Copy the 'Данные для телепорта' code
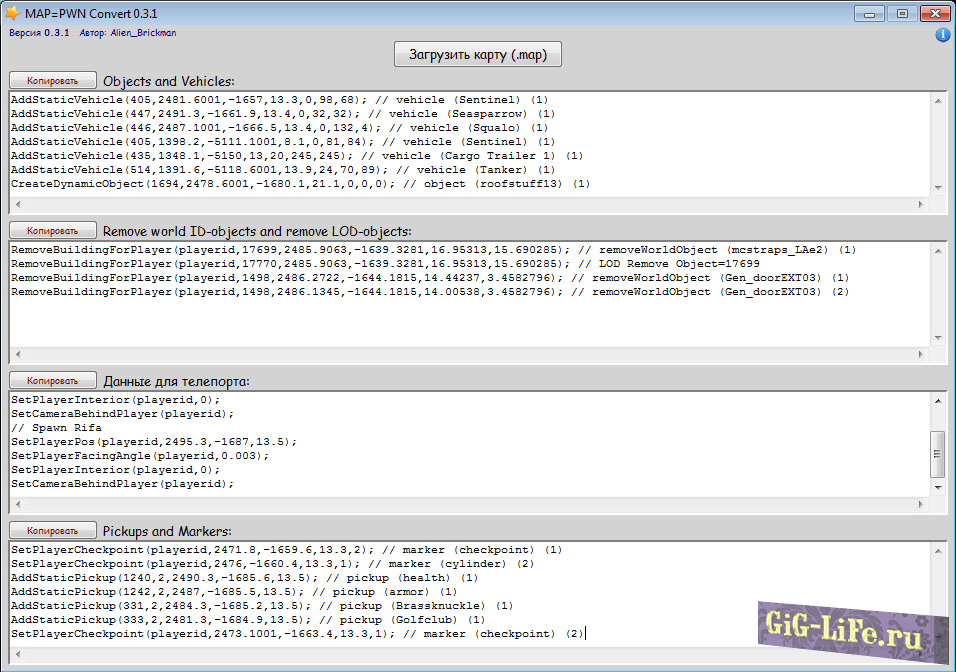This screenshot has height=672, width=956. coord(53,380)
